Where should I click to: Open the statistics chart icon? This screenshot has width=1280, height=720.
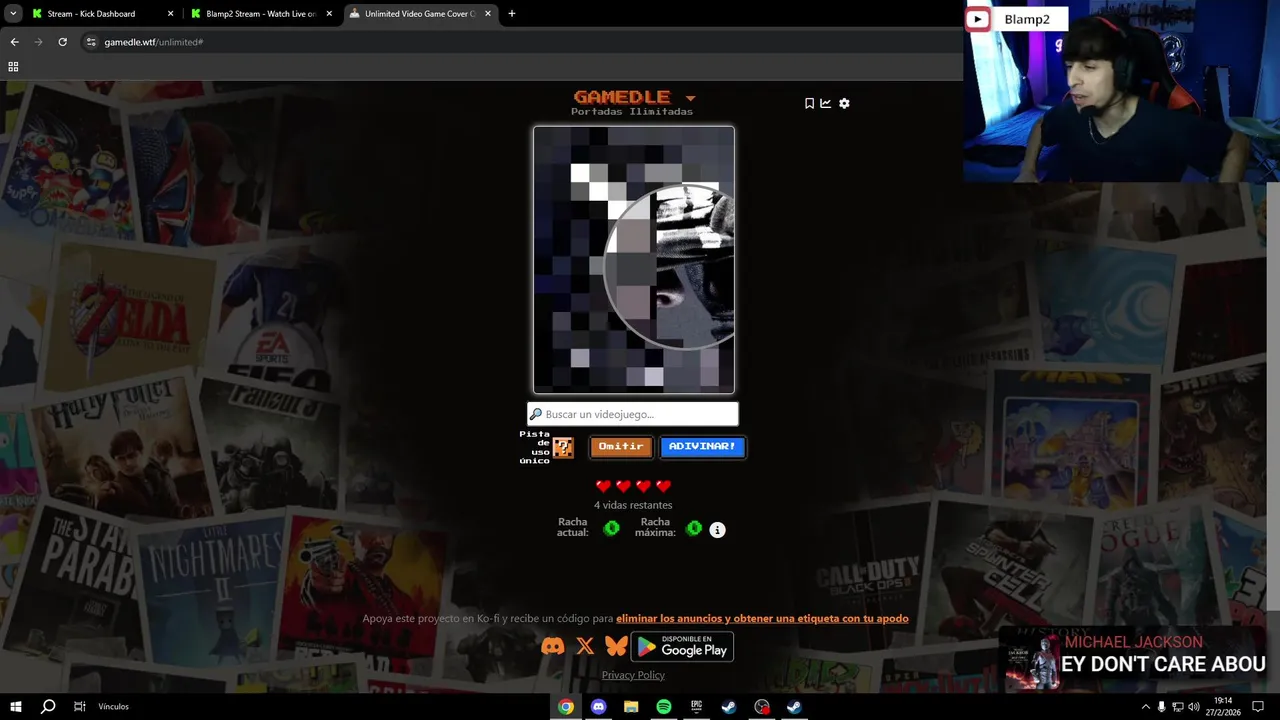point(826,103)
